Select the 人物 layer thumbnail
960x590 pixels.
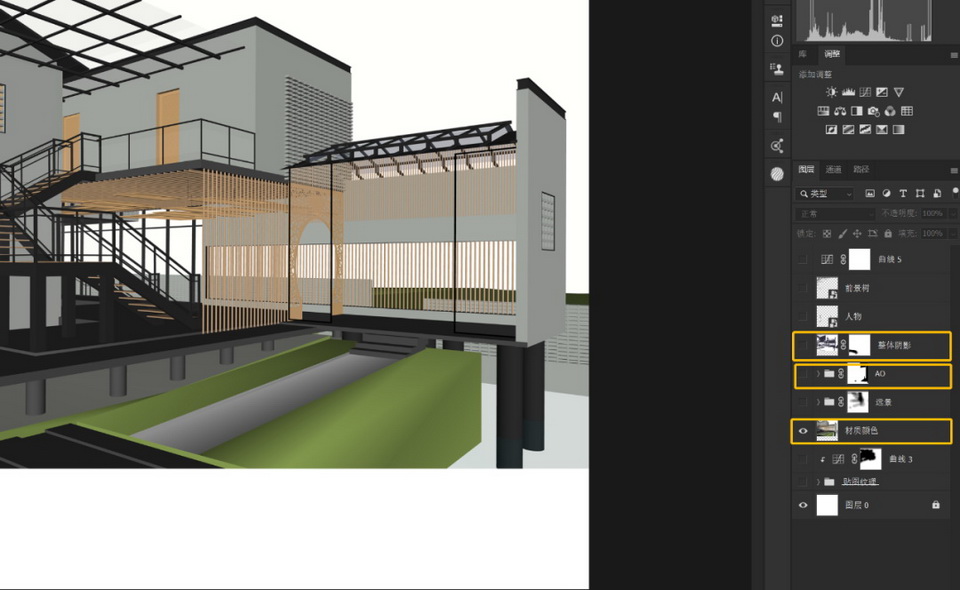coord(826,316)
